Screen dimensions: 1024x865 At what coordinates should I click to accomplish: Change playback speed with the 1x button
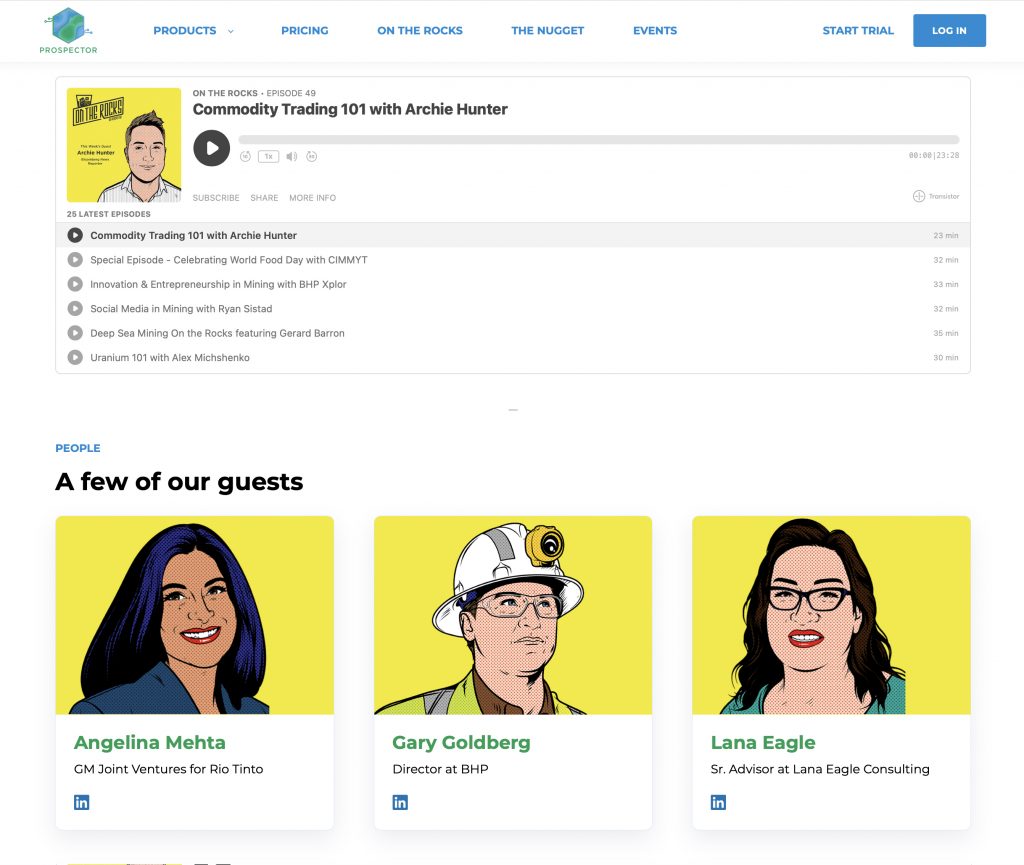coord(268,156)
